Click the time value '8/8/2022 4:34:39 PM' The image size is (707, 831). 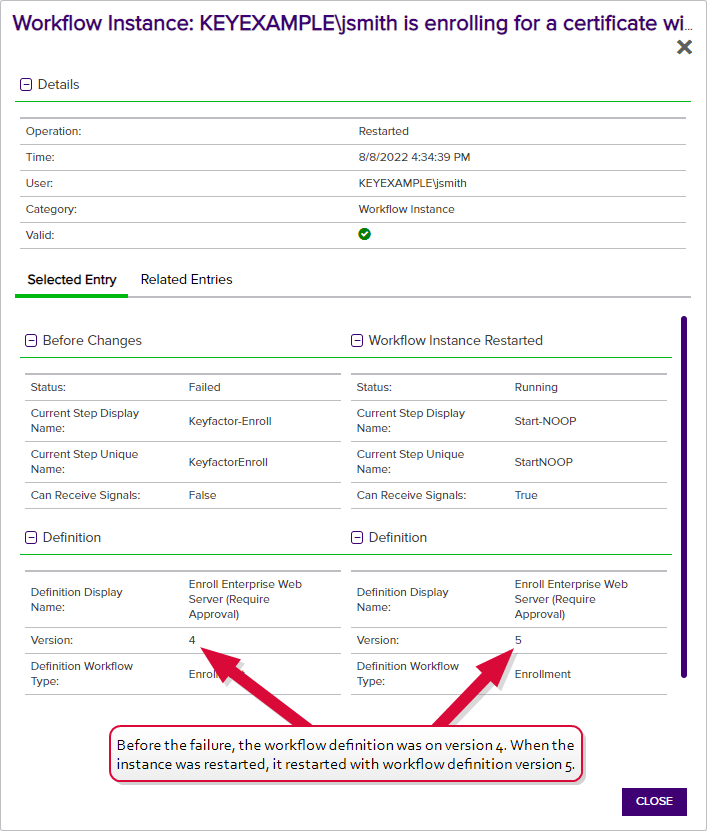tap(414, 157)
